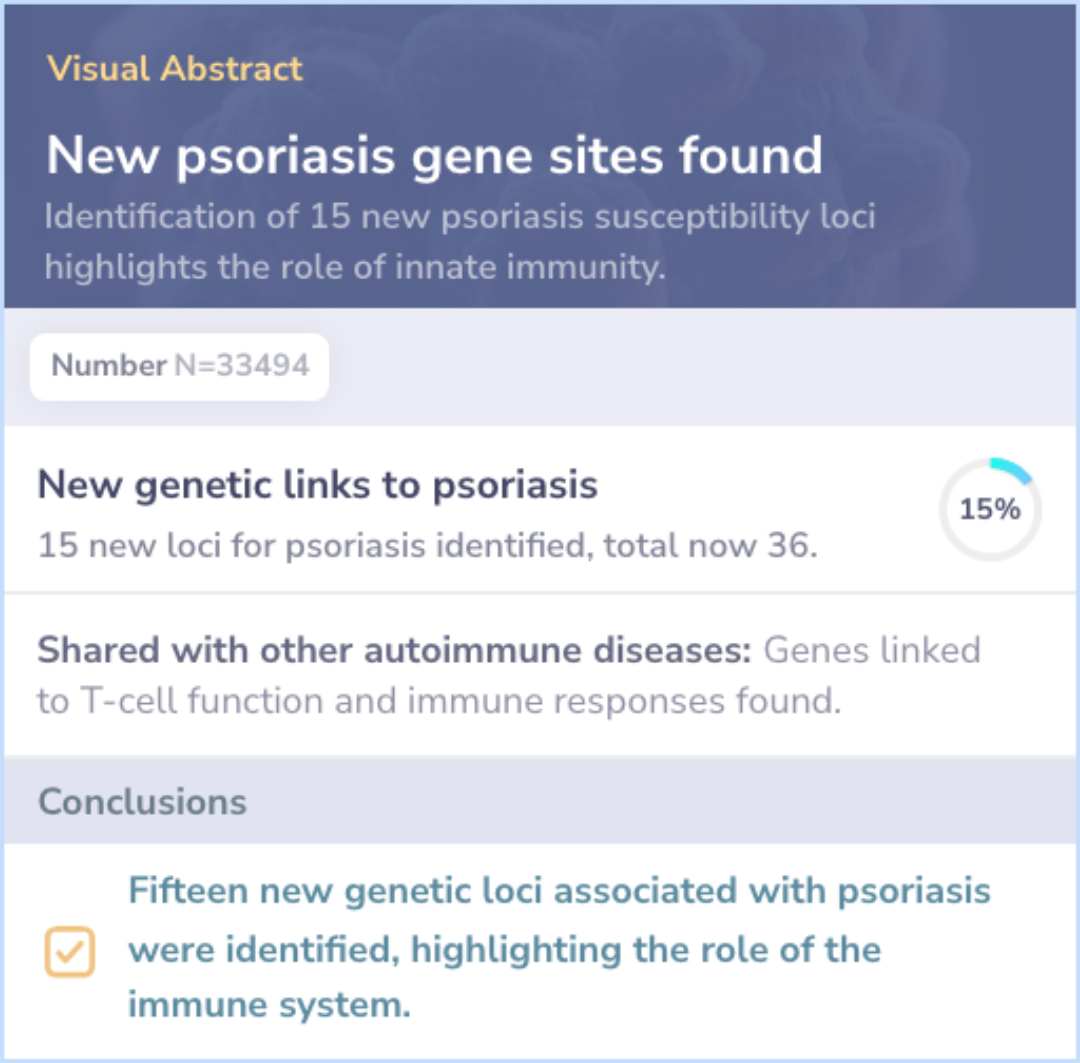Open the "New genetic links to psoriasis" heading
The image size is (1080, 1063).
coord(317,485)
